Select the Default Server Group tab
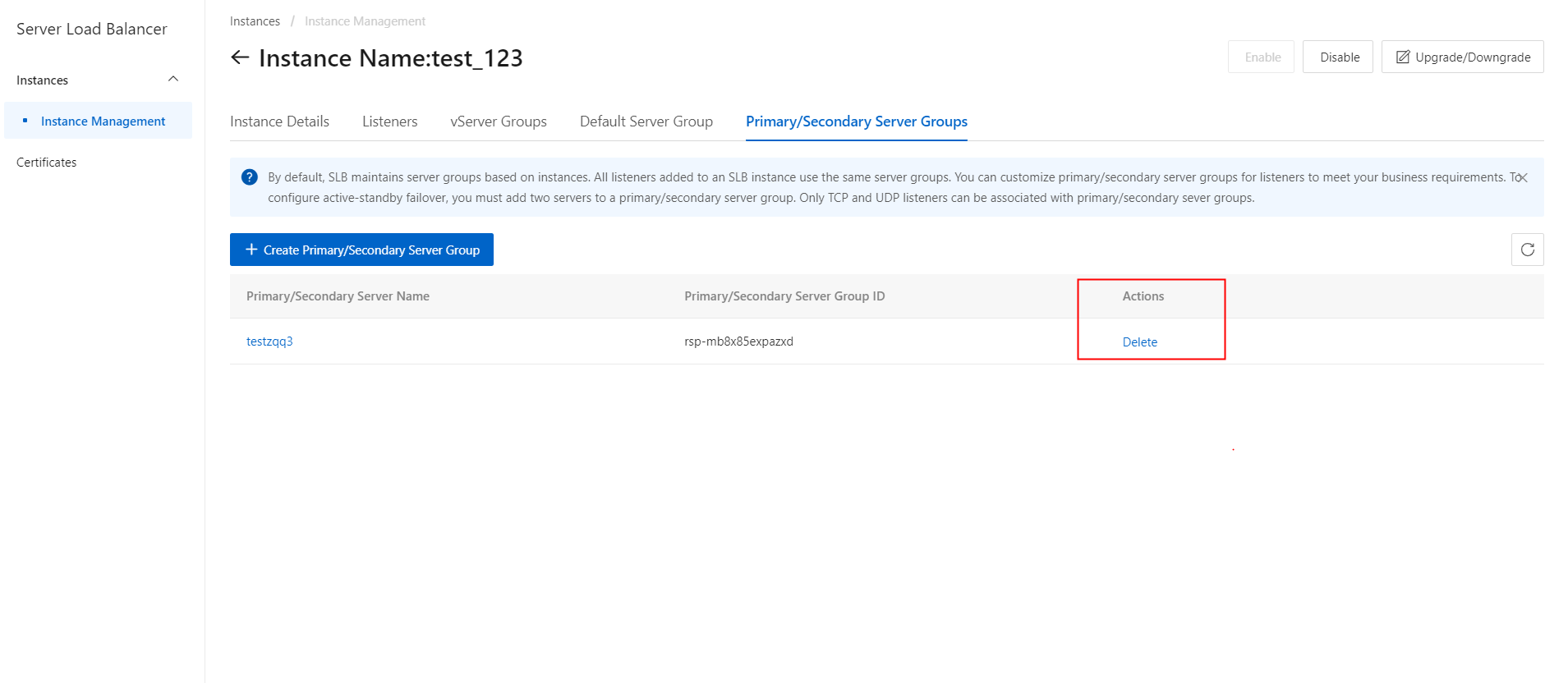 pos(646,121)
